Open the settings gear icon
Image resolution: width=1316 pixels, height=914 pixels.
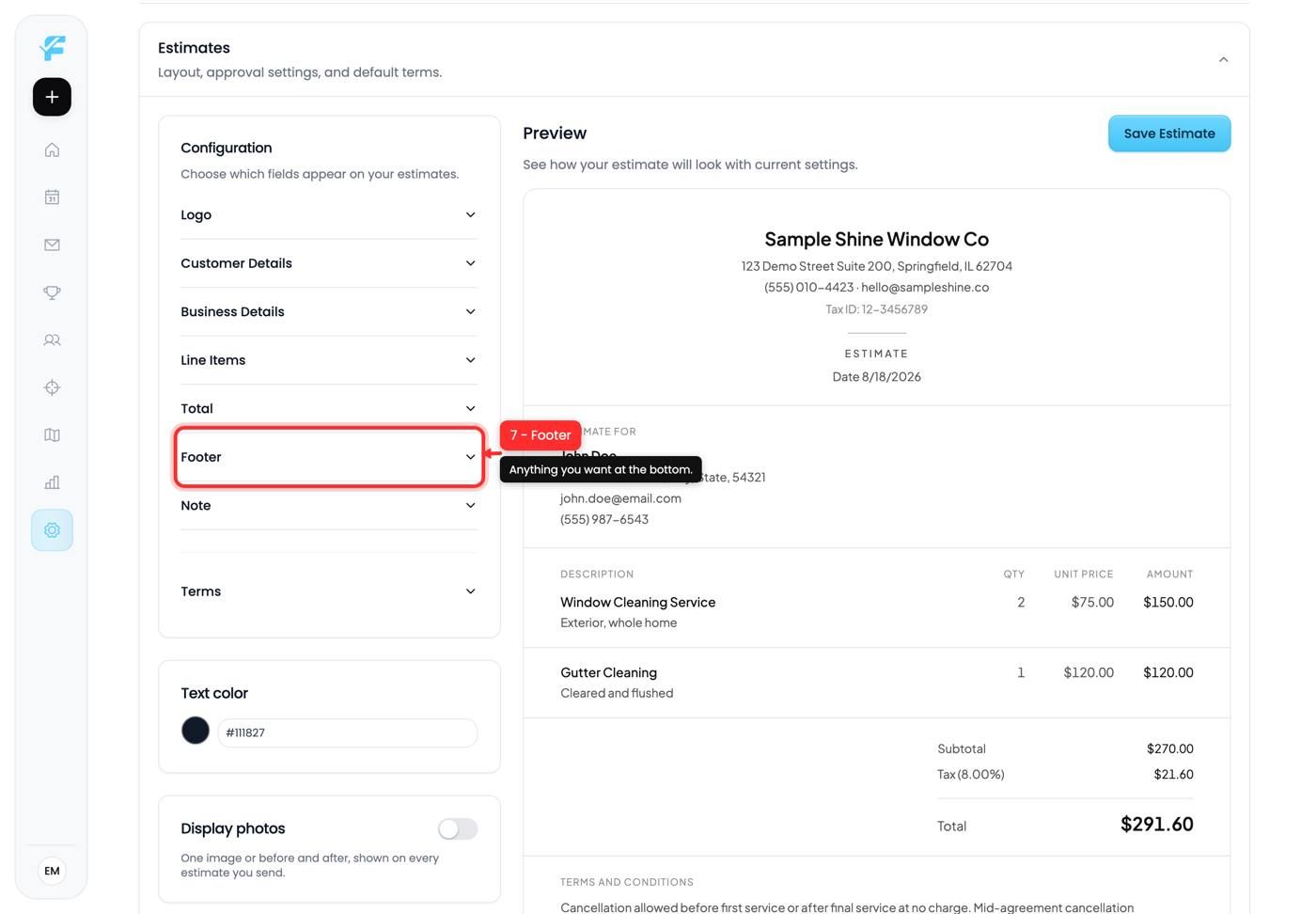(x=52, y=530)
